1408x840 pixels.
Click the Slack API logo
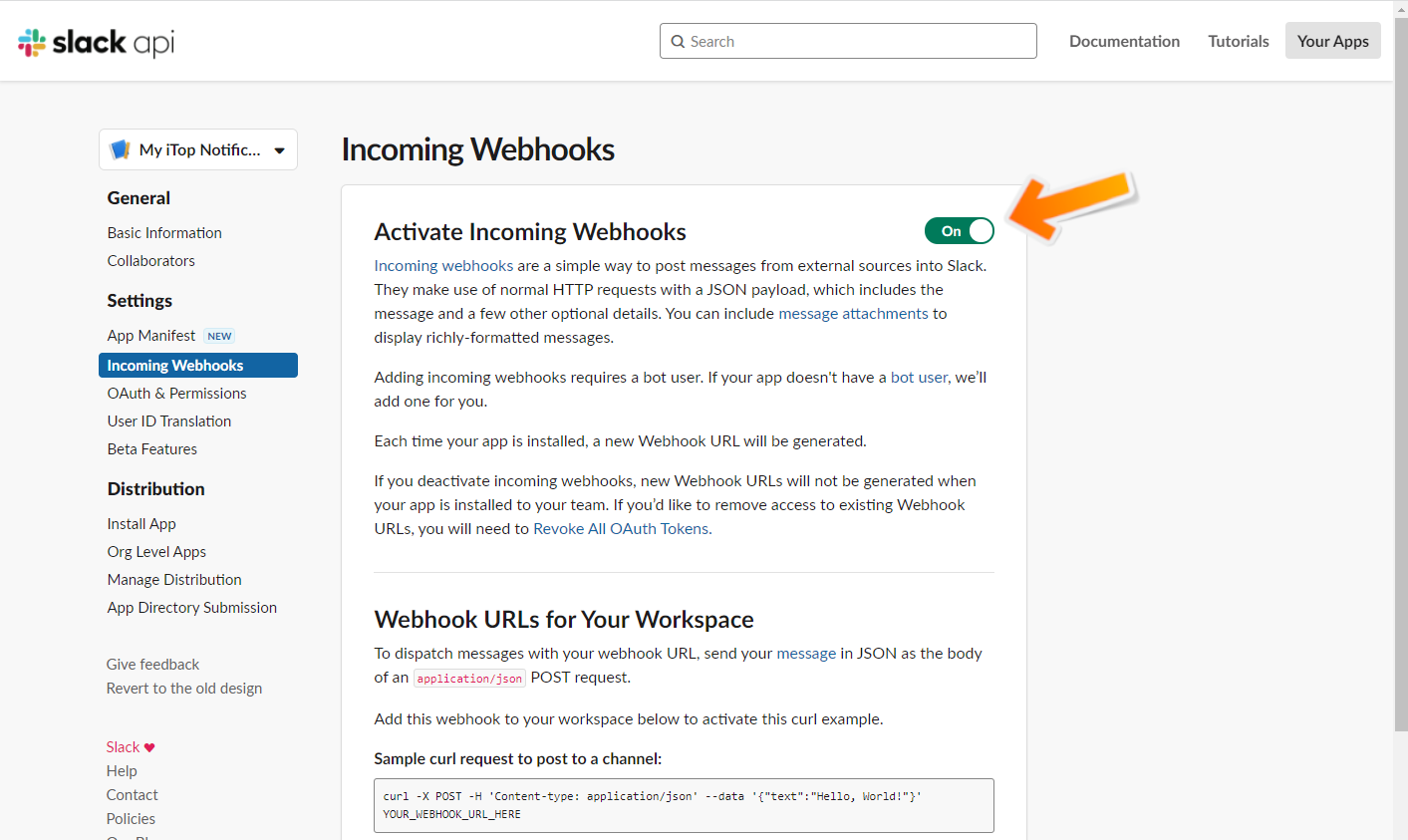[x=96, y=43]
